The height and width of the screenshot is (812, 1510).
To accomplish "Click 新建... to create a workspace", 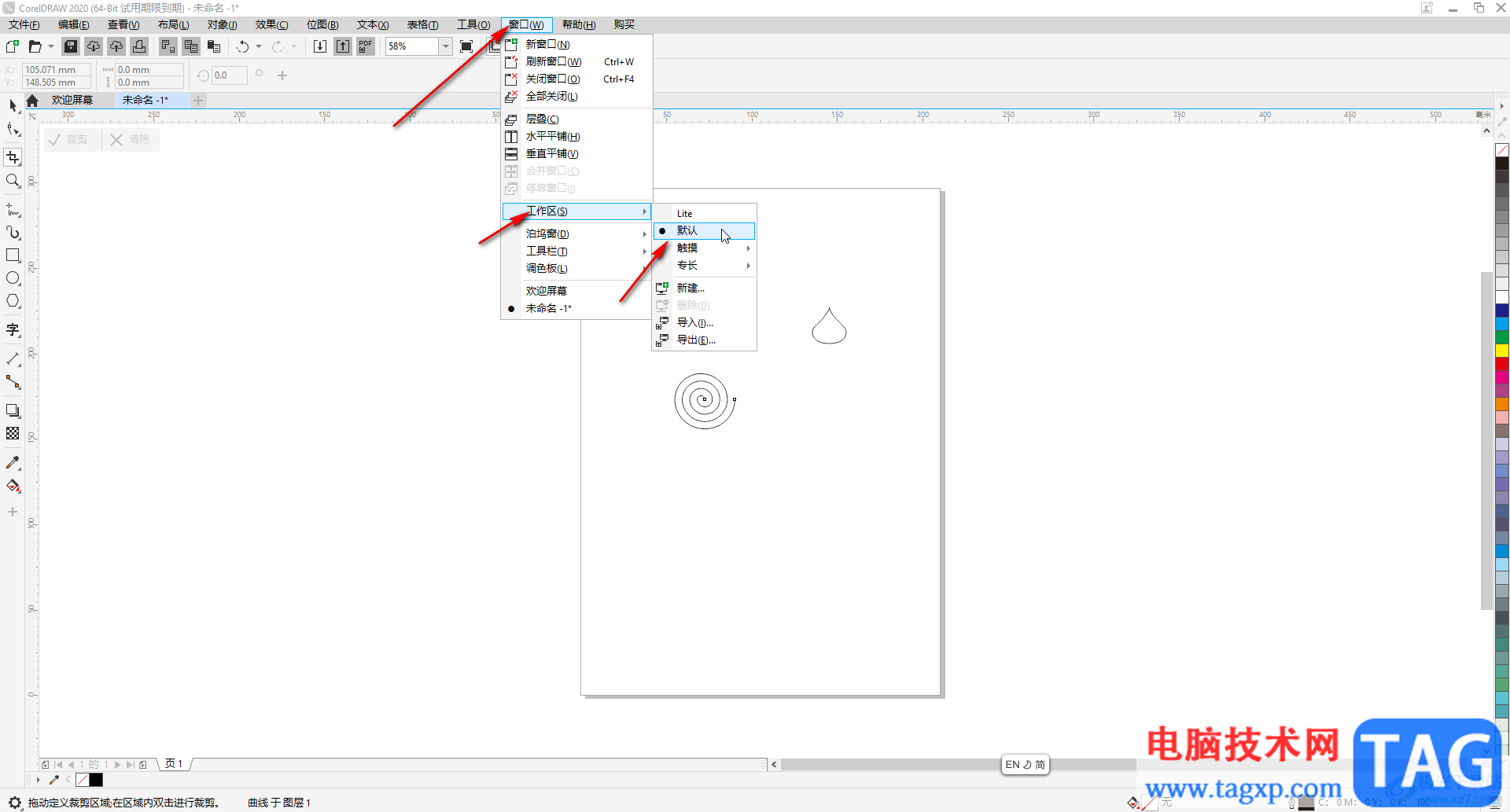I will (705, 288).
